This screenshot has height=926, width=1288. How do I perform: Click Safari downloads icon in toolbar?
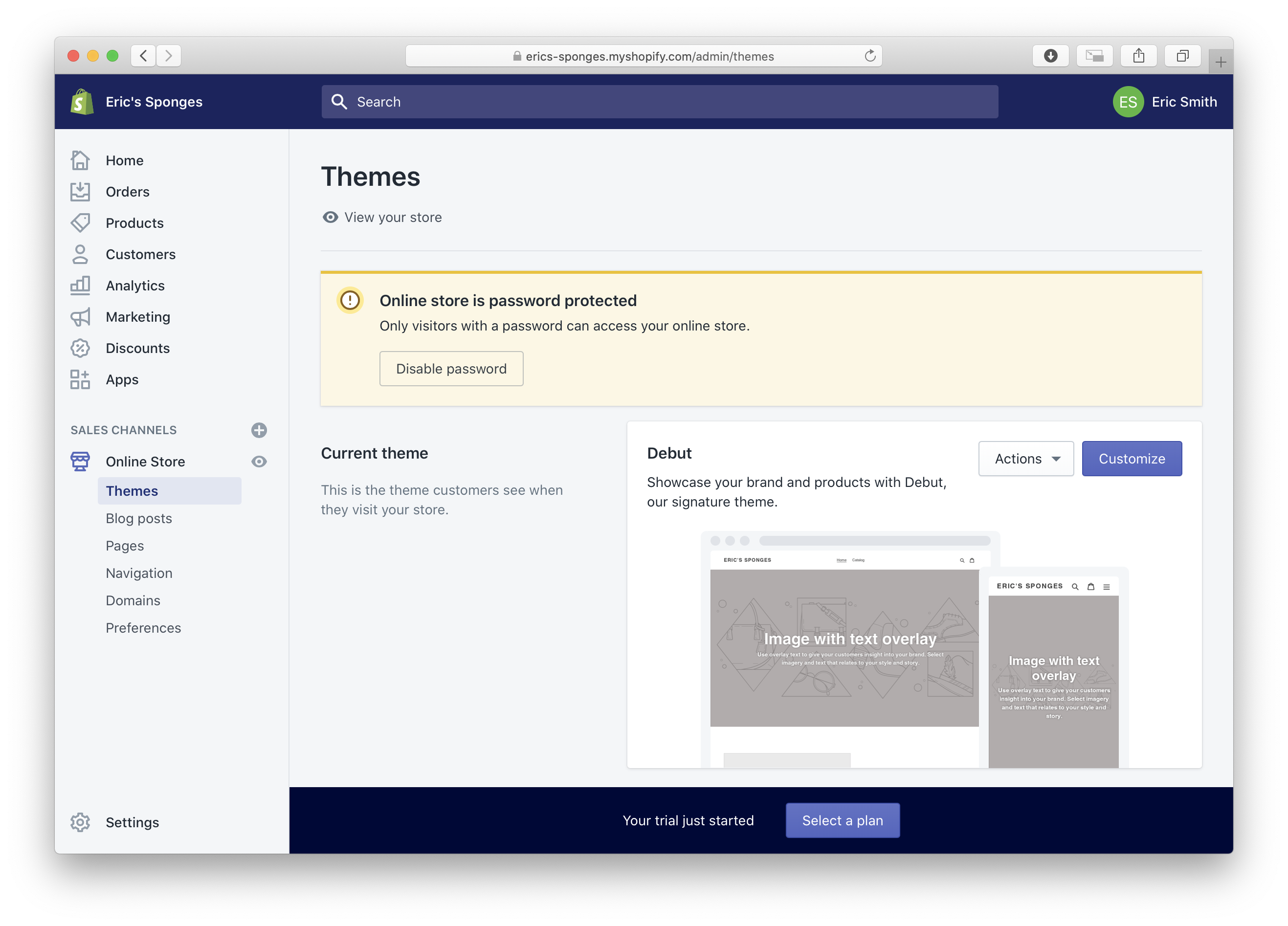tap(1050, 56)
